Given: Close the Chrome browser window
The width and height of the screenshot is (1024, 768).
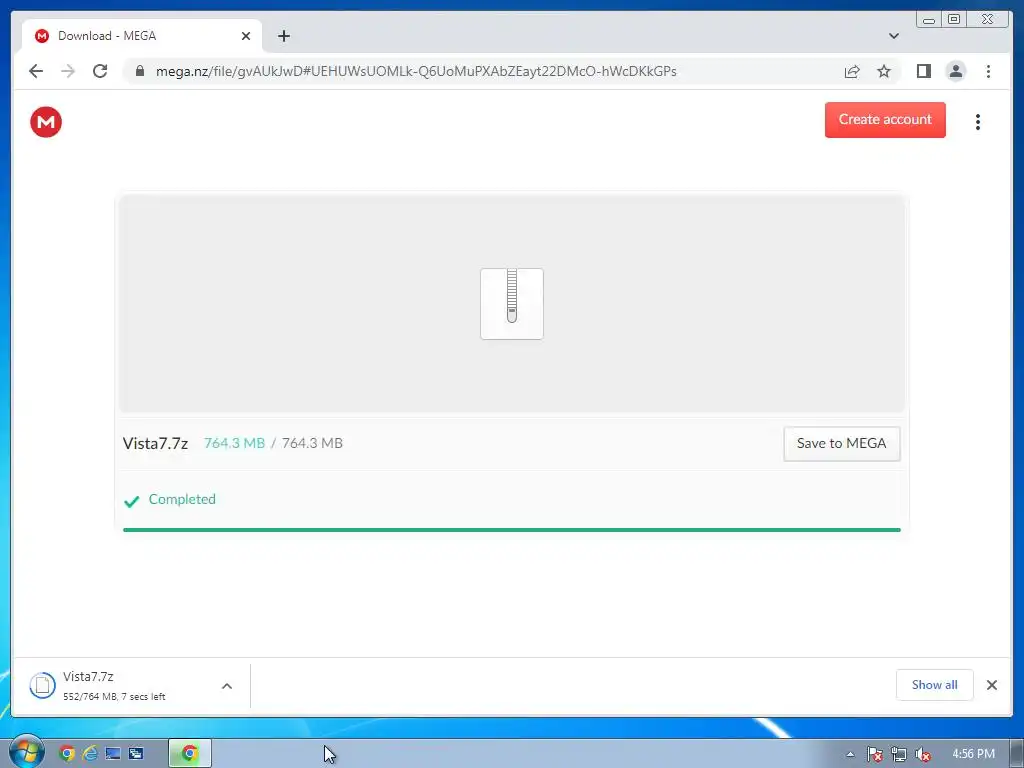Looking at the screenshot, I should point(987,20).
